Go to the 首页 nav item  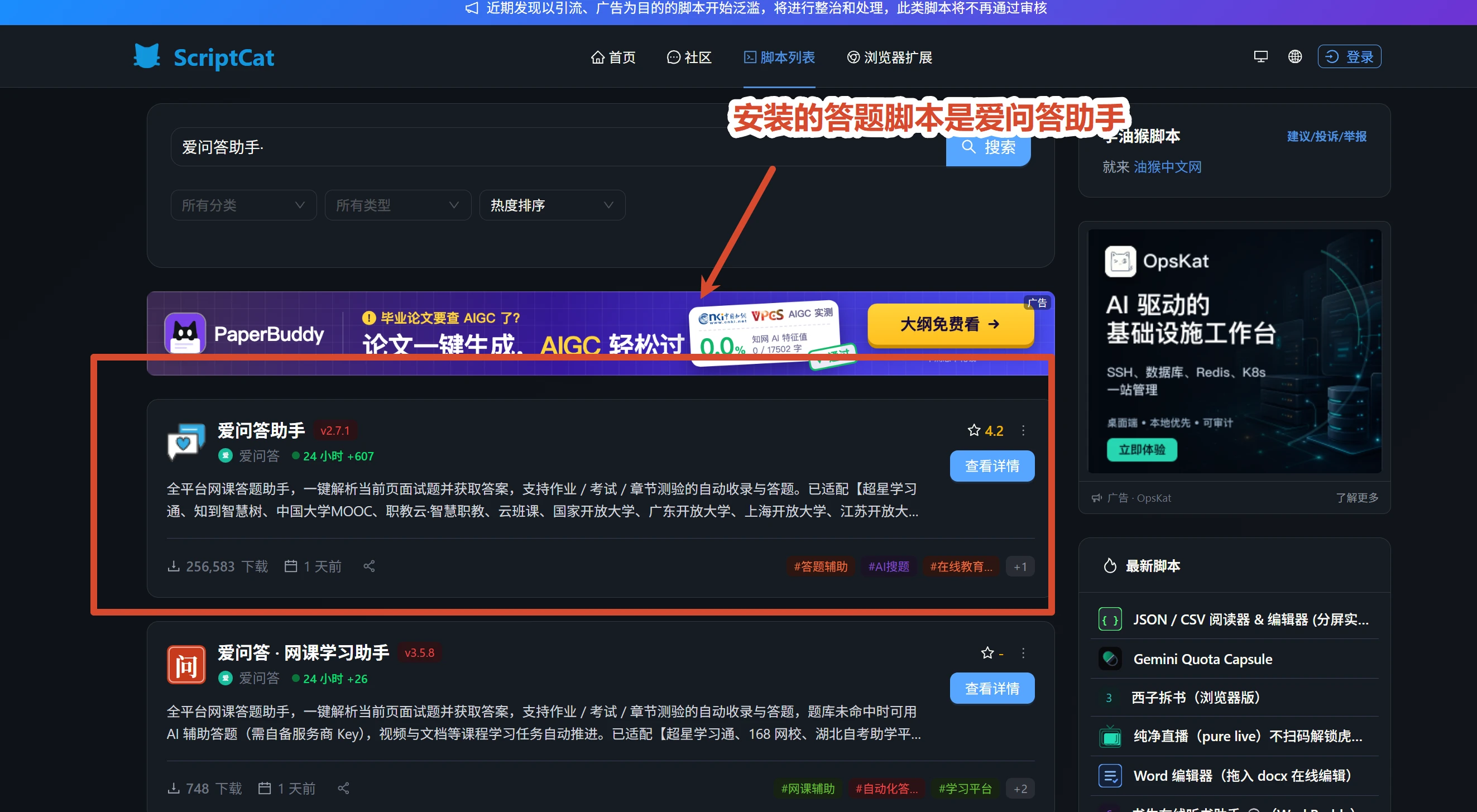tap(613, 57)
